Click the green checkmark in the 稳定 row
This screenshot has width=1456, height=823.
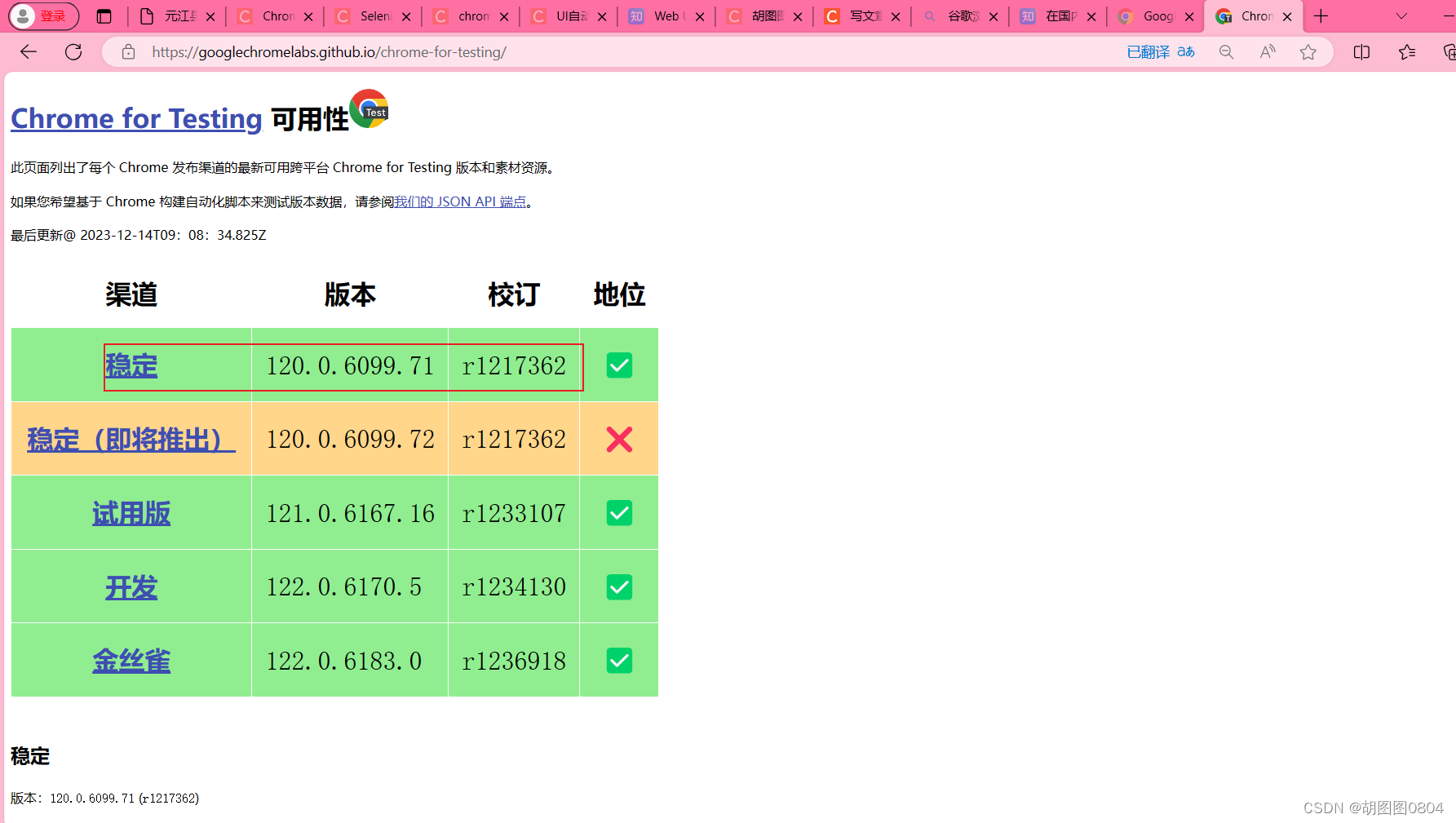point(619,365)
